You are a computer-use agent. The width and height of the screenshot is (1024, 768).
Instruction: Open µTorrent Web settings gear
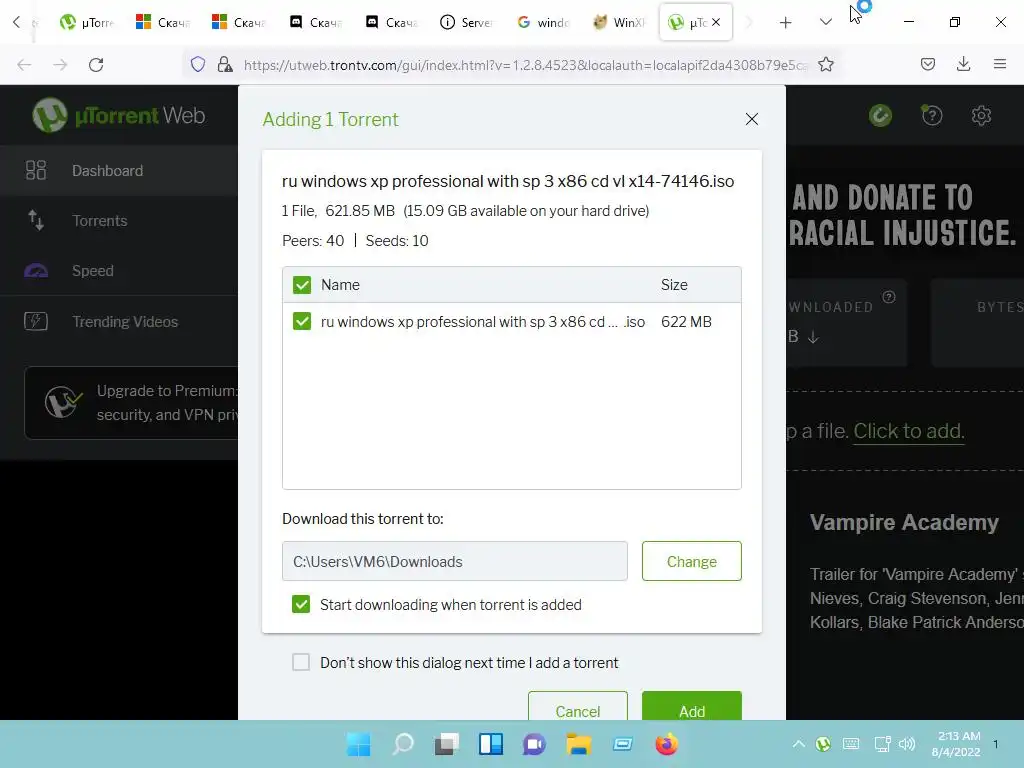[x=981, y=116]
